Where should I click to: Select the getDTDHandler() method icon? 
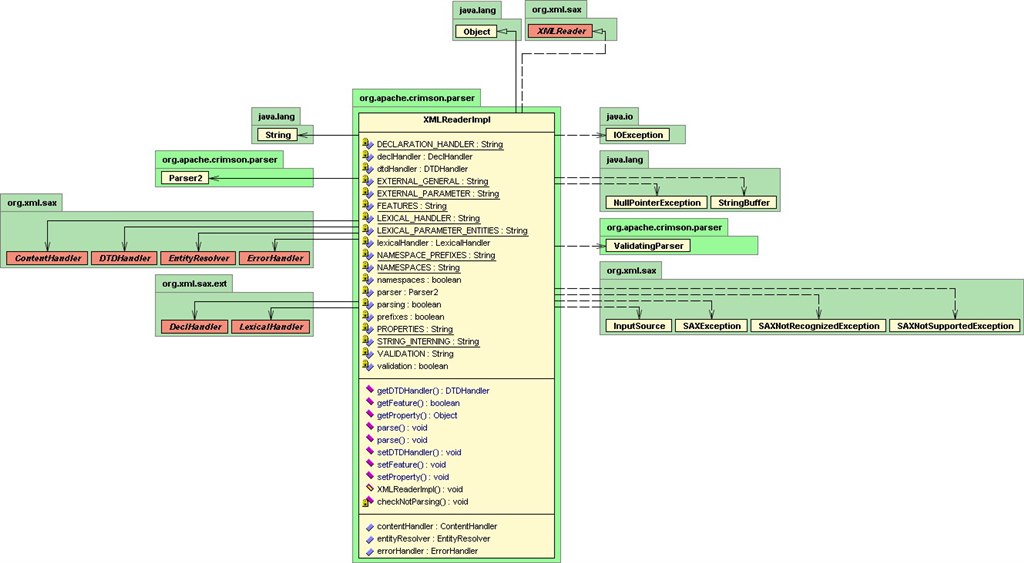pos(370,390)
